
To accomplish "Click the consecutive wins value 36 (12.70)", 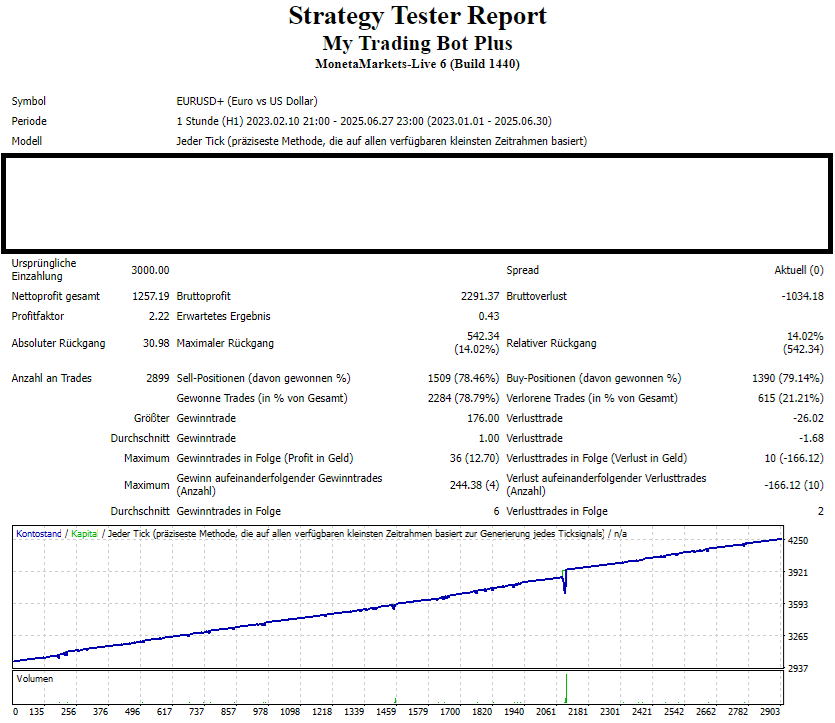I will coord(474,458).
